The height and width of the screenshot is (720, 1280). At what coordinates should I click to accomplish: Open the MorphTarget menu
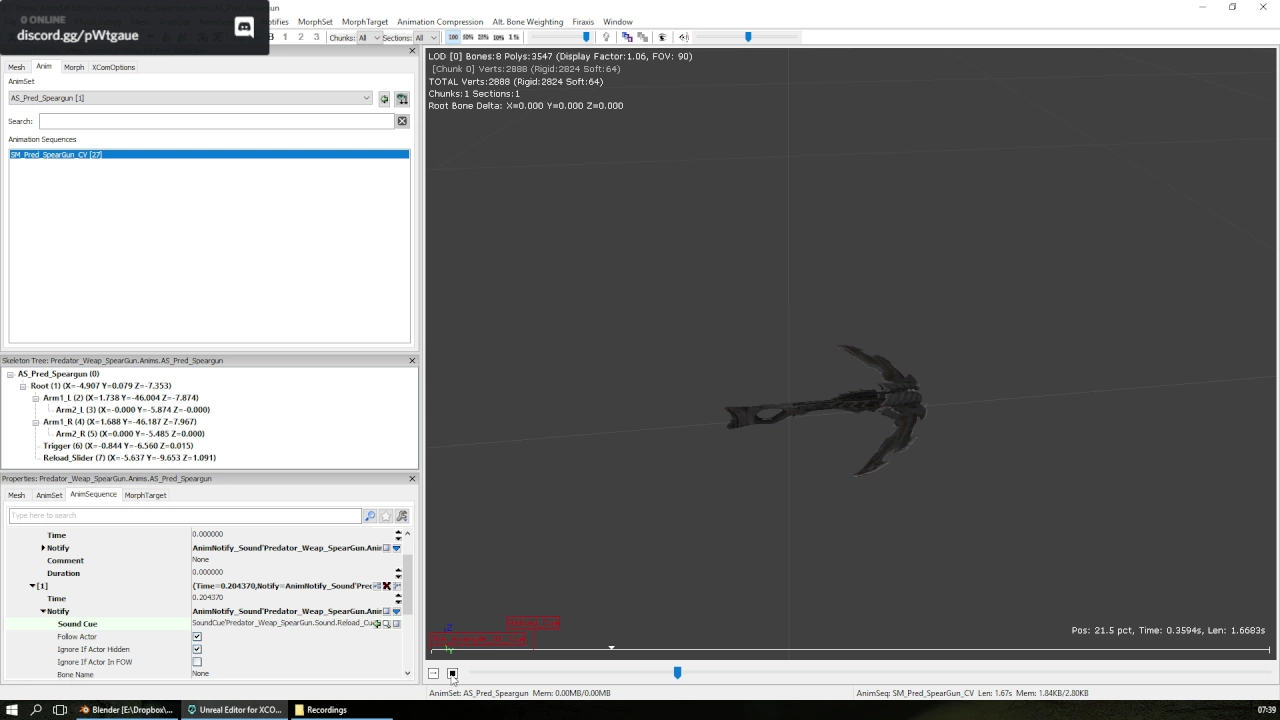pyautogui.click(x=364, y=21)
